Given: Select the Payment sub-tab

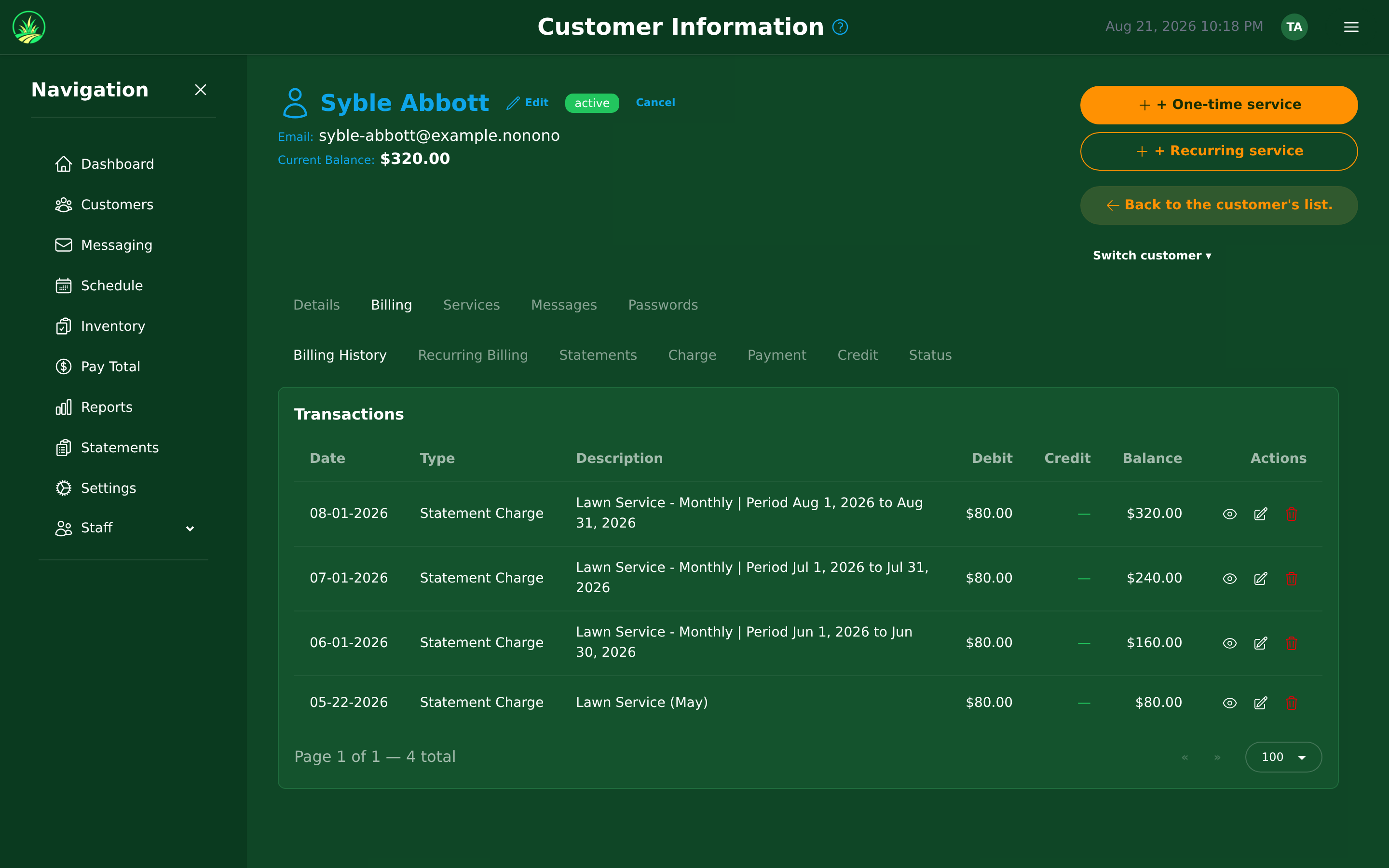Looking at the screenshot, I should tap(776, 355).
